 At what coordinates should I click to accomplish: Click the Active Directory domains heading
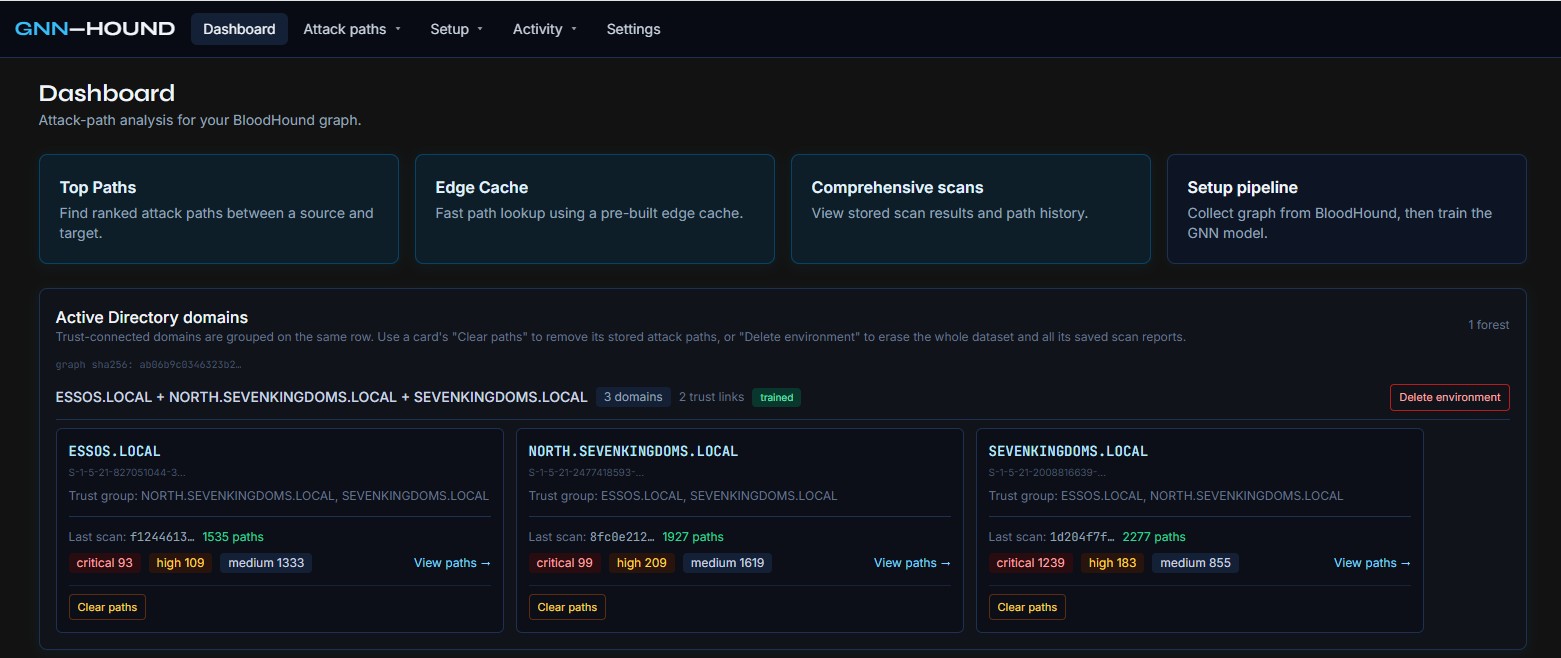pyautogui.click(x=152, y=317)
